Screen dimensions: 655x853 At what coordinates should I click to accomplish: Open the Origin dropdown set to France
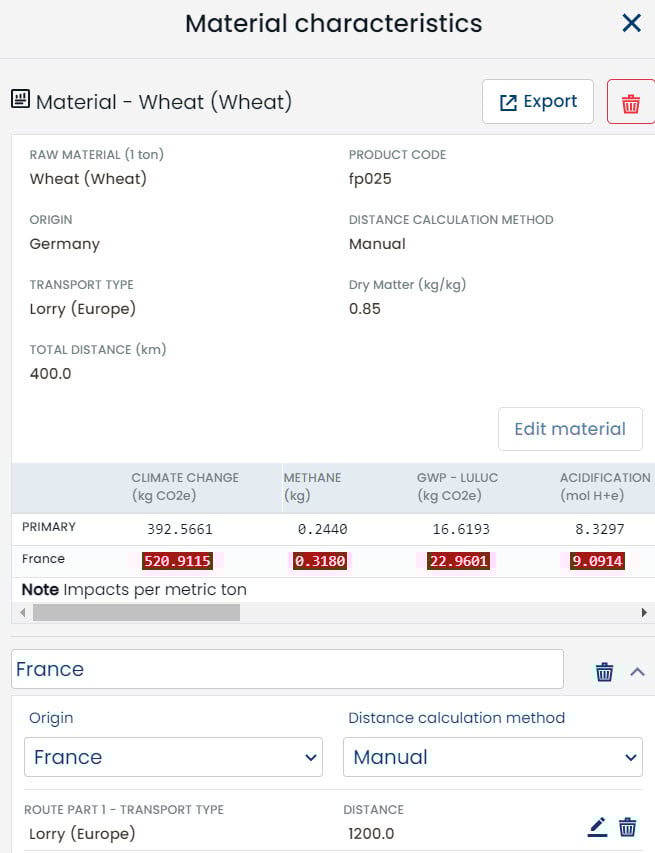tap(173, 757)
